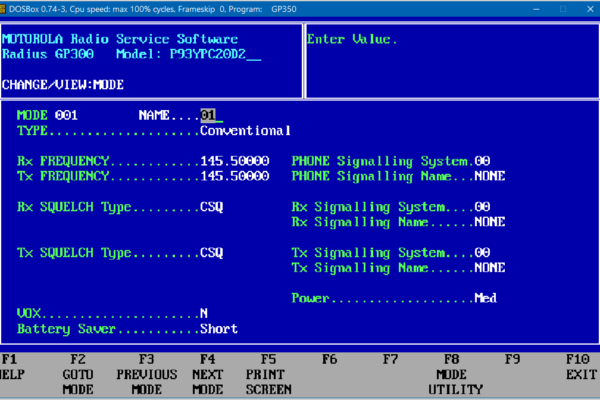600x400 pixels.
Task: Click PHONE Signalling Name value NONE
Action: click(x=490, y=176)
